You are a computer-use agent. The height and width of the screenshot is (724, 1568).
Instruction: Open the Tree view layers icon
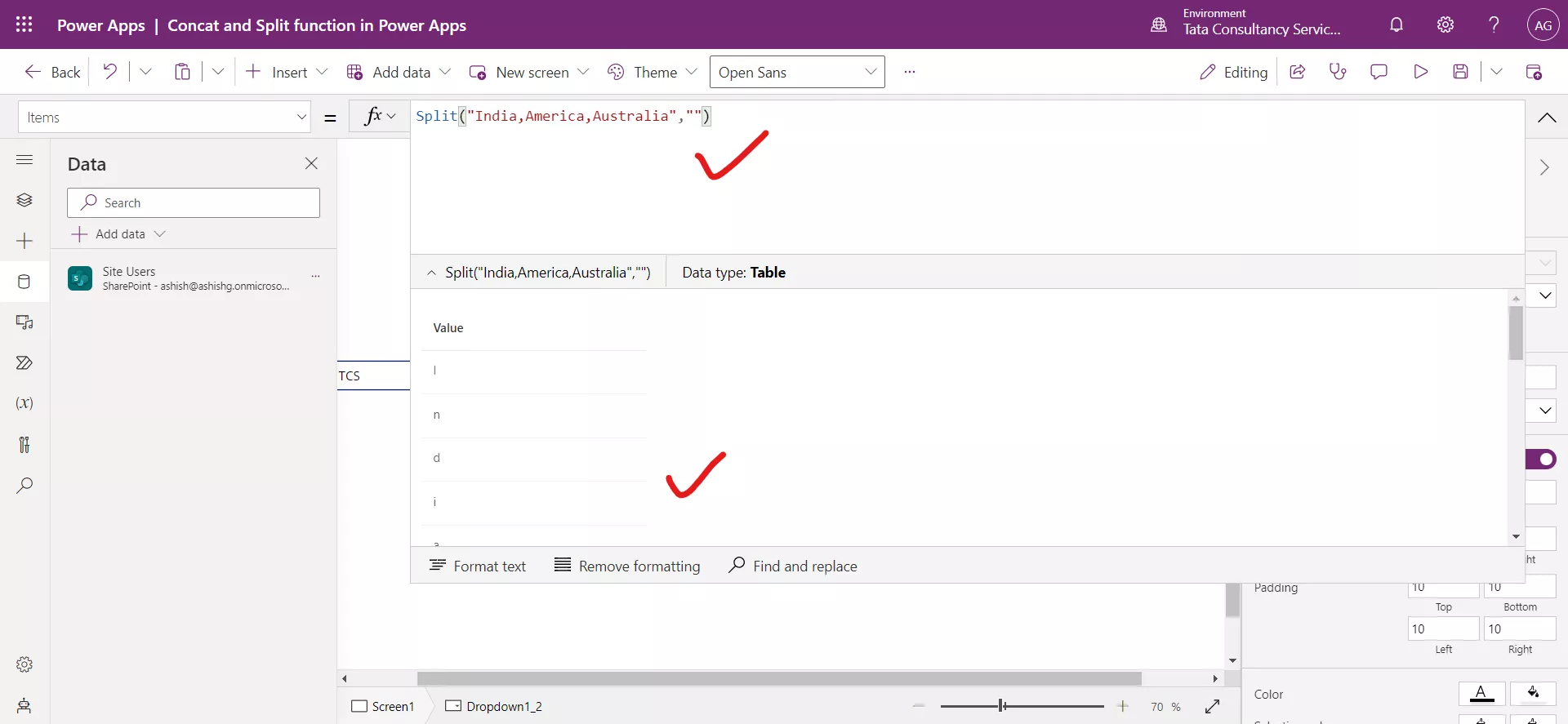click(24, 200)
